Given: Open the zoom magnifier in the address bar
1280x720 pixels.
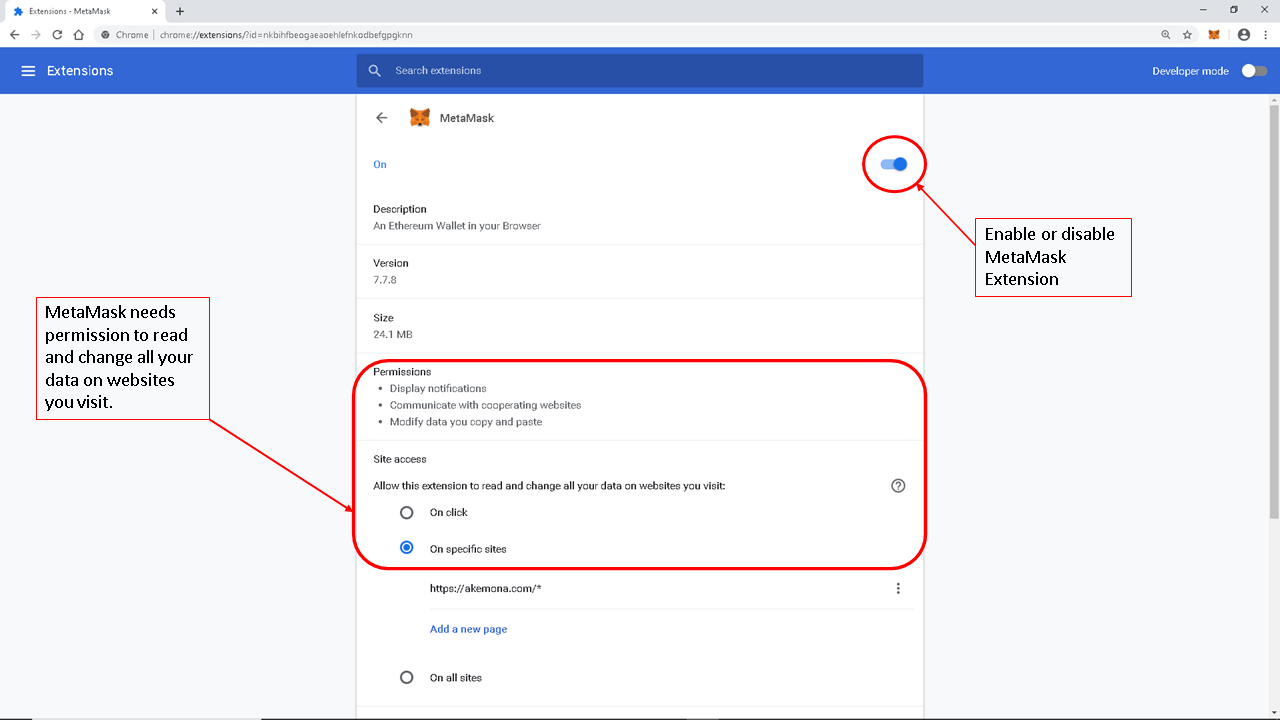Looking at the screenshot, I should pyautogui.click(x=1166, y=34).
